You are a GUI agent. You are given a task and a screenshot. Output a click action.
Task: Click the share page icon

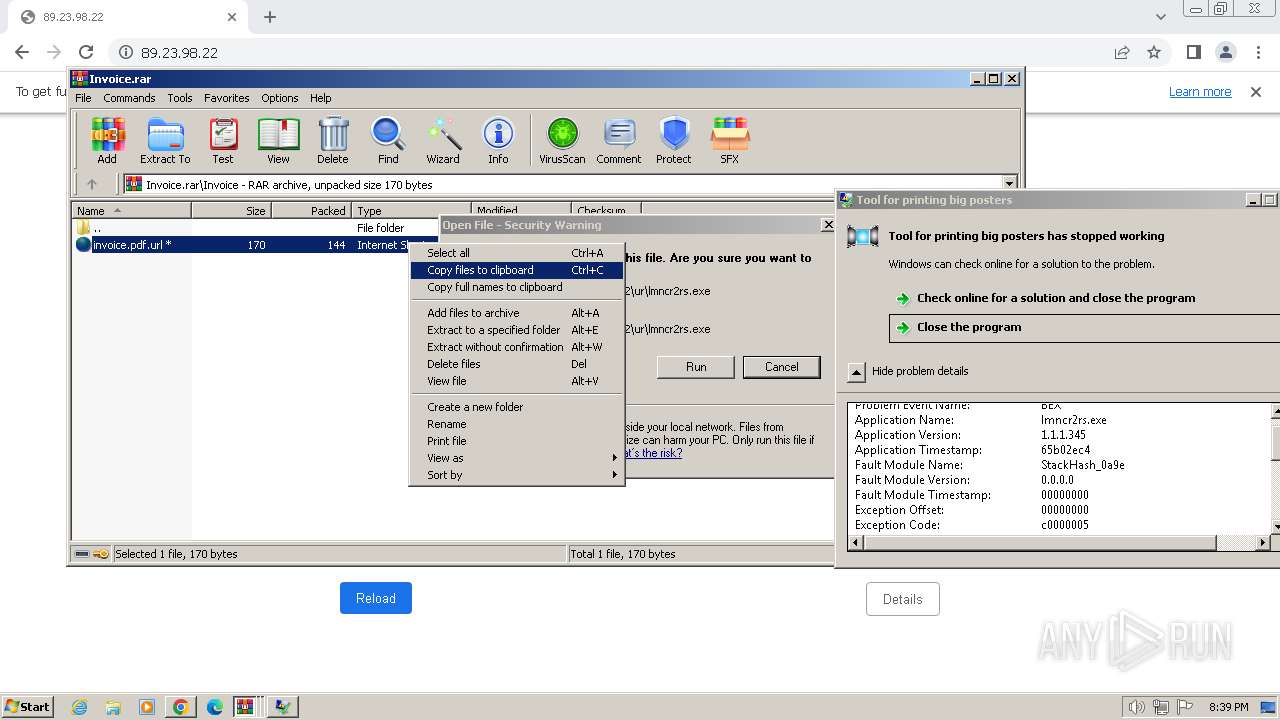point(1122,52)
